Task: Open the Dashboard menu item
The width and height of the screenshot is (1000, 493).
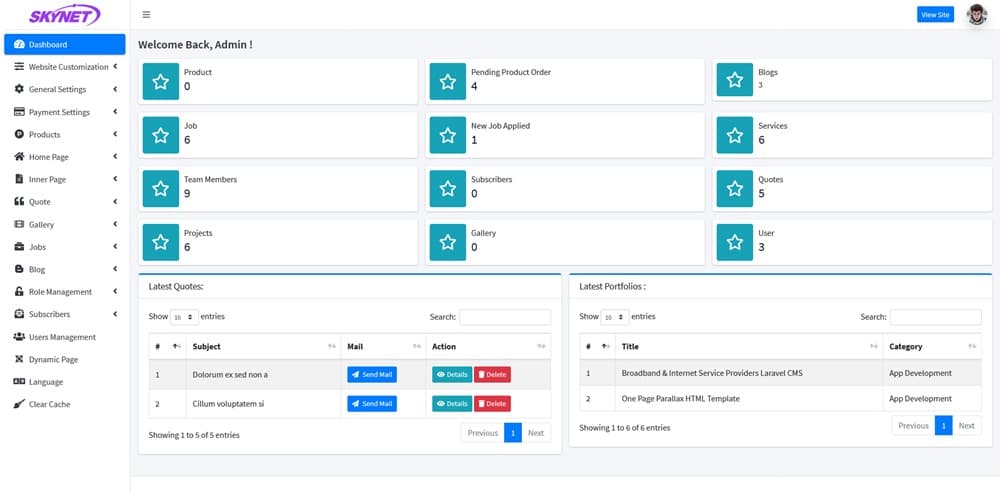Action: click(x=65, y=45)
